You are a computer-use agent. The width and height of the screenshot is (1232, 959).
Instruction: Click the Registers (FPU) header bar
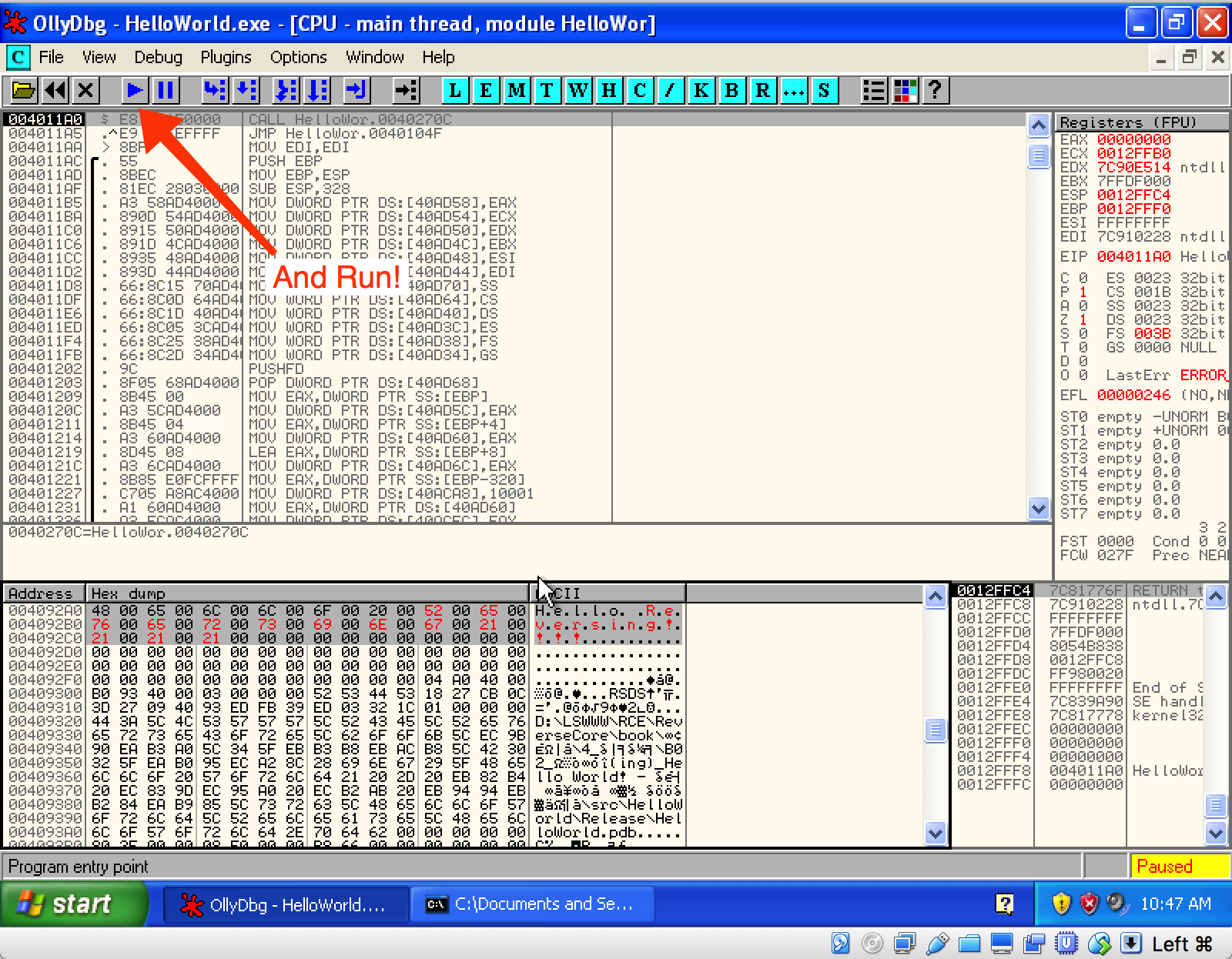pos(1143,122)
